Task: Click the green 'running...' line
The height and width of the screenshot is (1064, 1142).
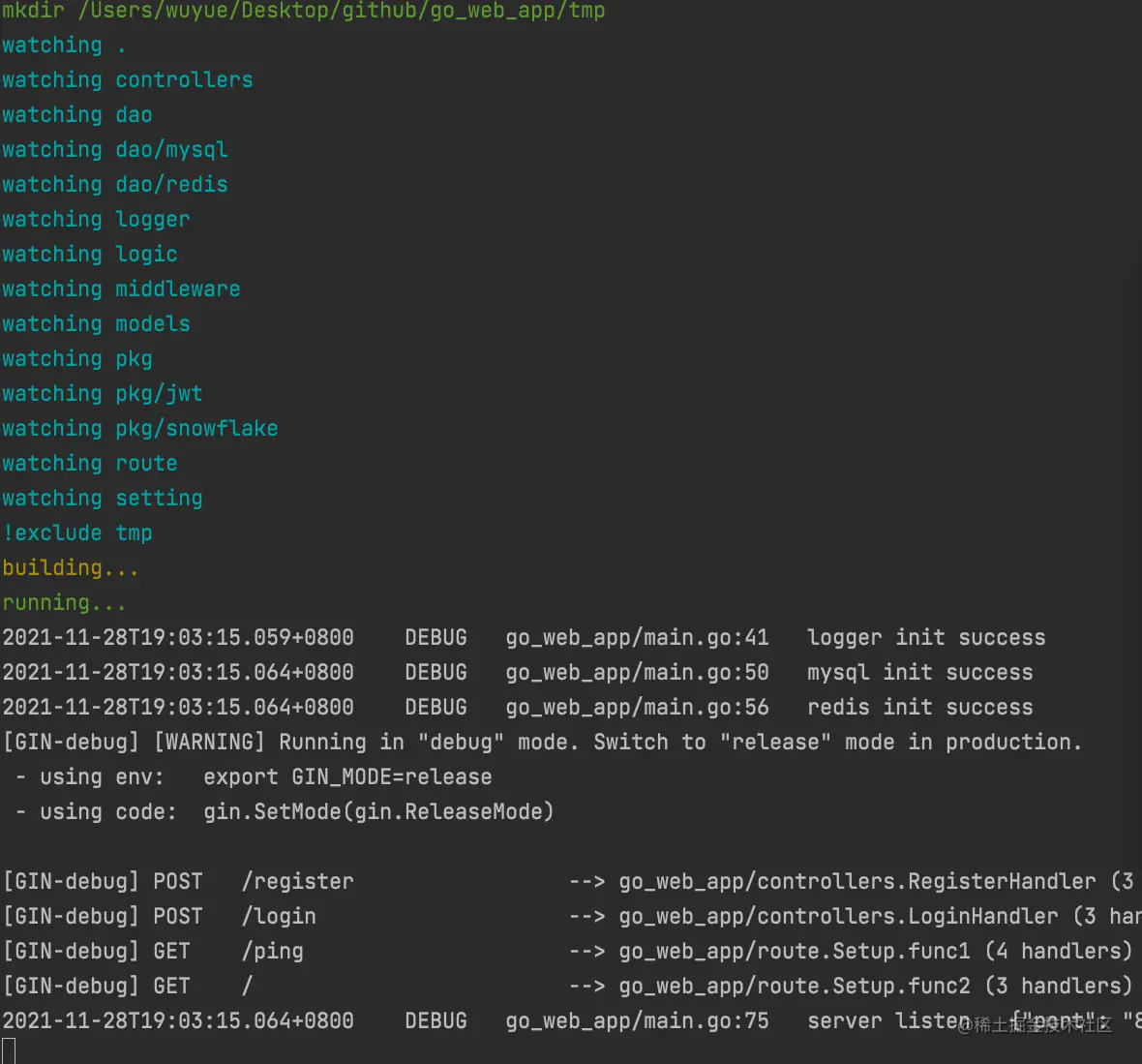Action: (x=64, y=603)
